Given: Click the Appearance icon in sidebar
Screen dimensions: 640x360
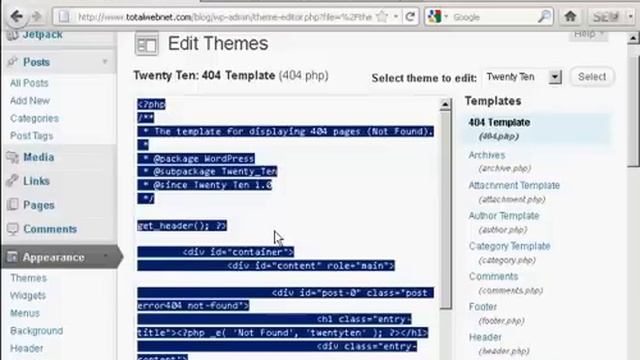Looking at the screenshot, I should pyautogui.click(x=12, y=257).
